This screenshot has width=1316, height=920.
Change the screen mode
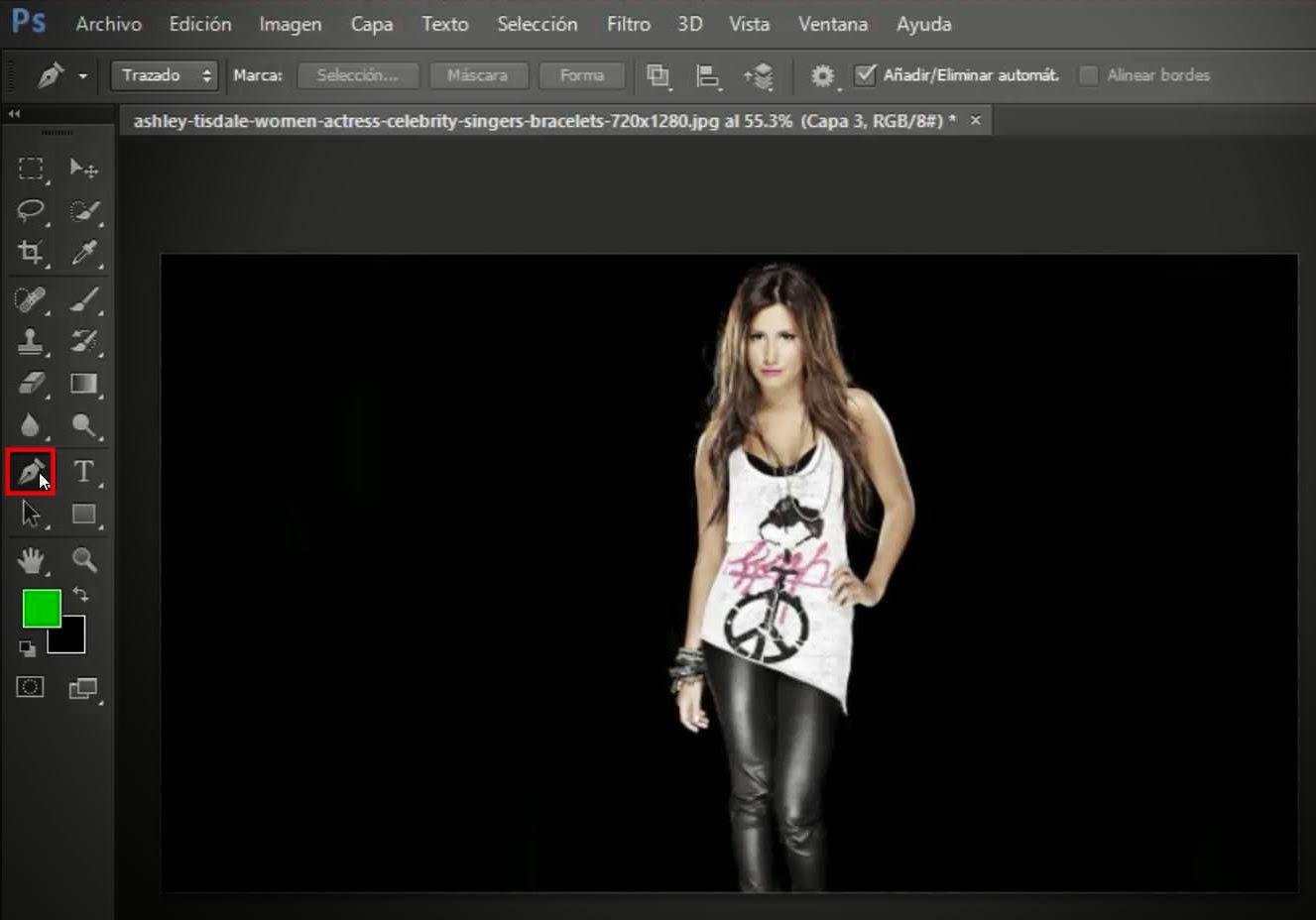pos(84,688)
